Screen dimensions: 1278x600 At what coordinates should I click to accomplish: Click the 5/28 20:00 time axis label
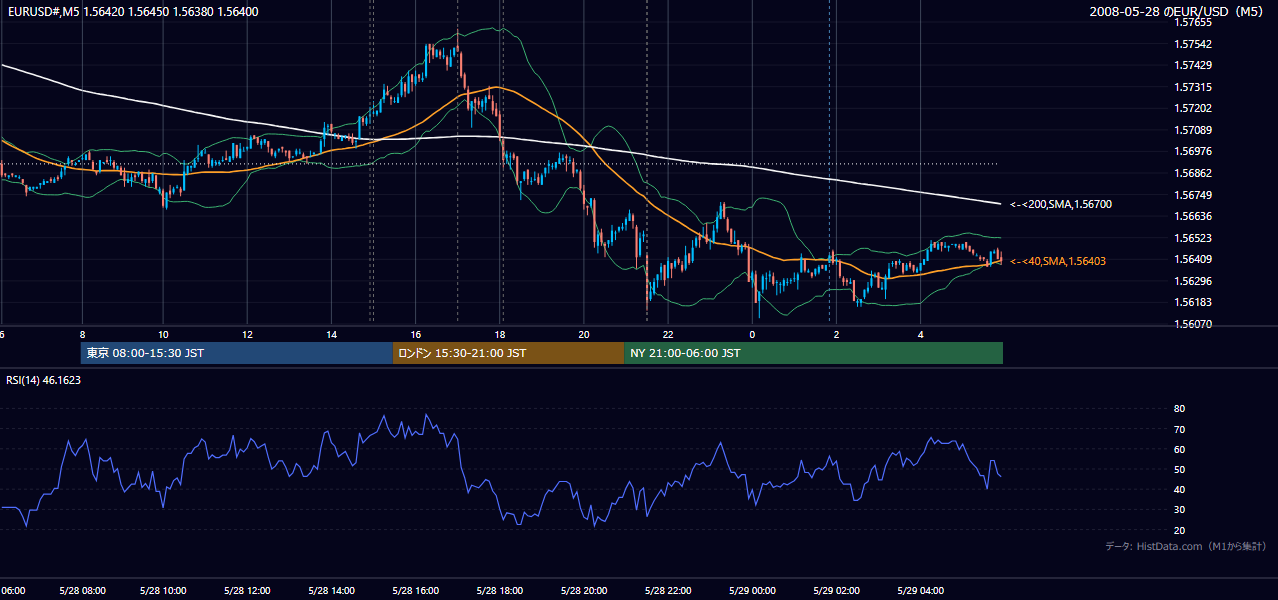tap(584, 591)
